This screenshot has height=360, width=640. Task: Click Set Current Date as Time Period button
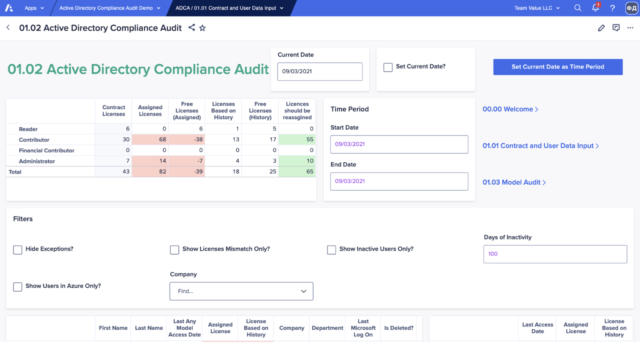[x=558, y=67]
